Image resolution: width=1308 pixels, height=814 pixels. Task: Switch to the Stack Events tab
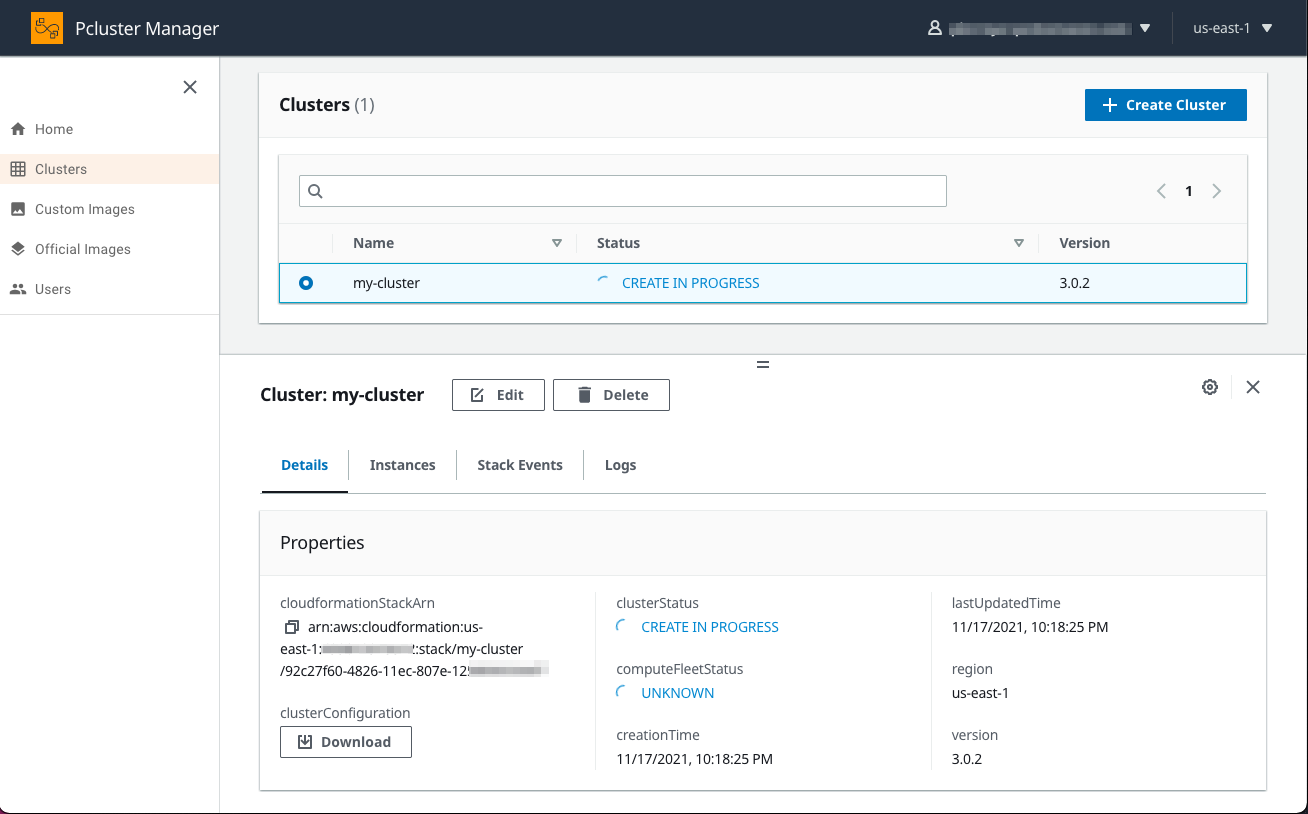520,465
